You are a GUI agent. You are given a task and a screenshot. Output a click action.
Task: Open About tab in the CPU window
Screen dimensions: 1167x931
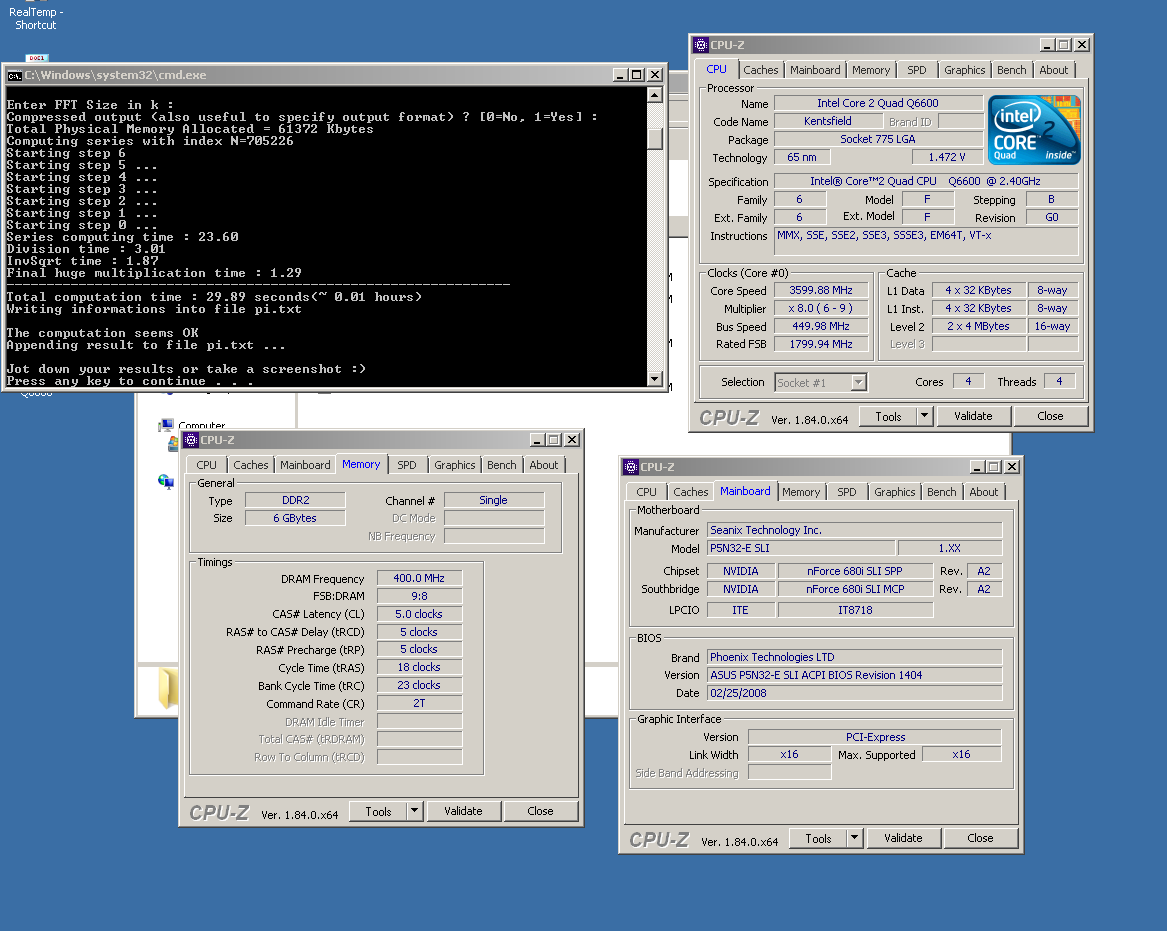tap(1054, 70)
